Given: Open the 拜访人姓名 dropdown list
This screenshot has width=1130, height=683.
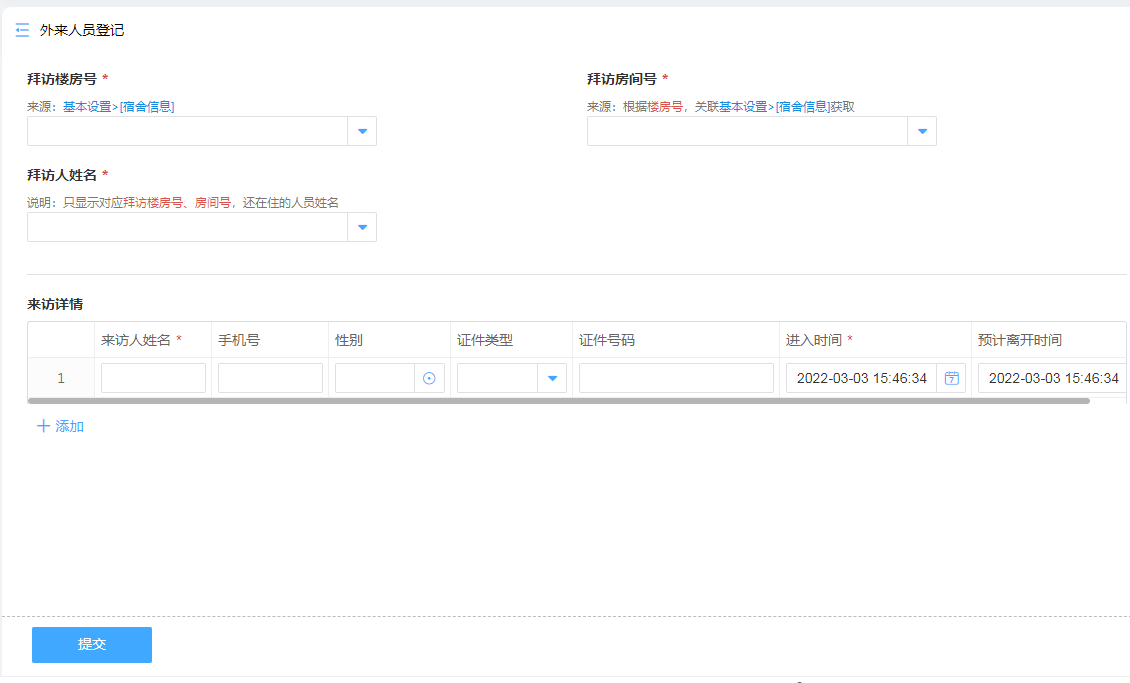Looking at the screenshot, I should pyautogui.click(x=362, y=227).
